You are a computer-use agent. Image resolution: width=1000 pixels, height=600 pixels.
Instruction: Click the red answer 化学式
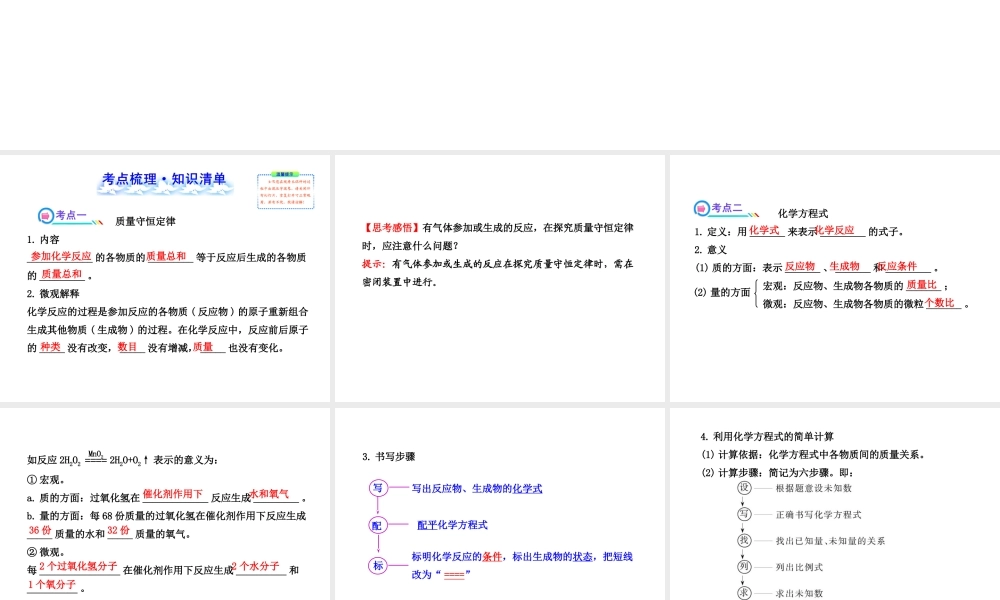[764, 230]
